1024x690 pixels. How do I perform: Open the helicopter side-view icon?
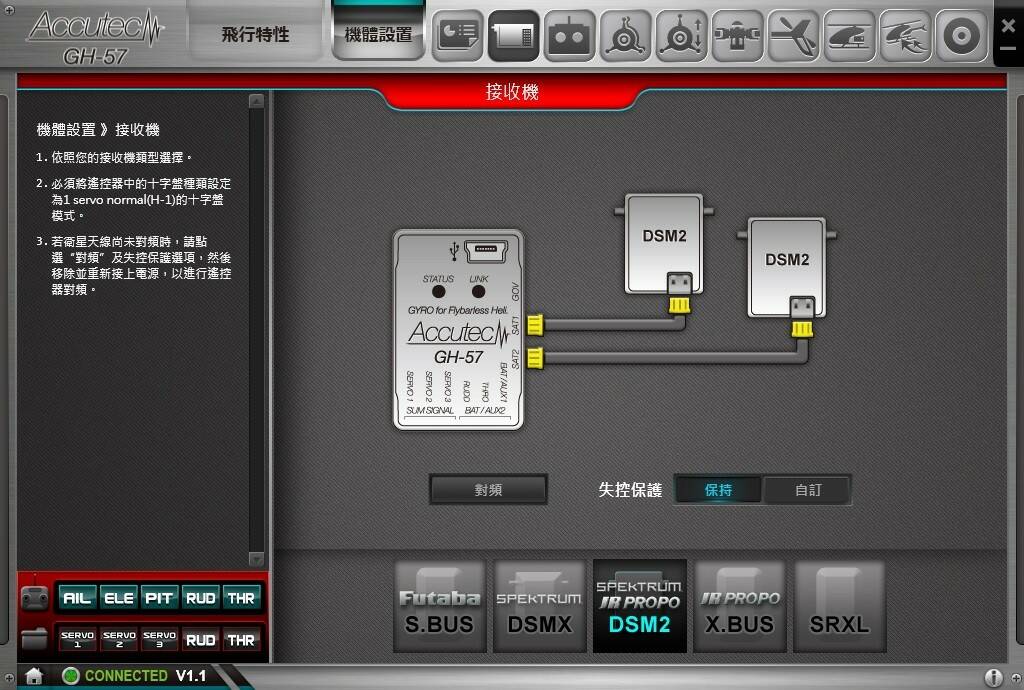pos(849,36)
